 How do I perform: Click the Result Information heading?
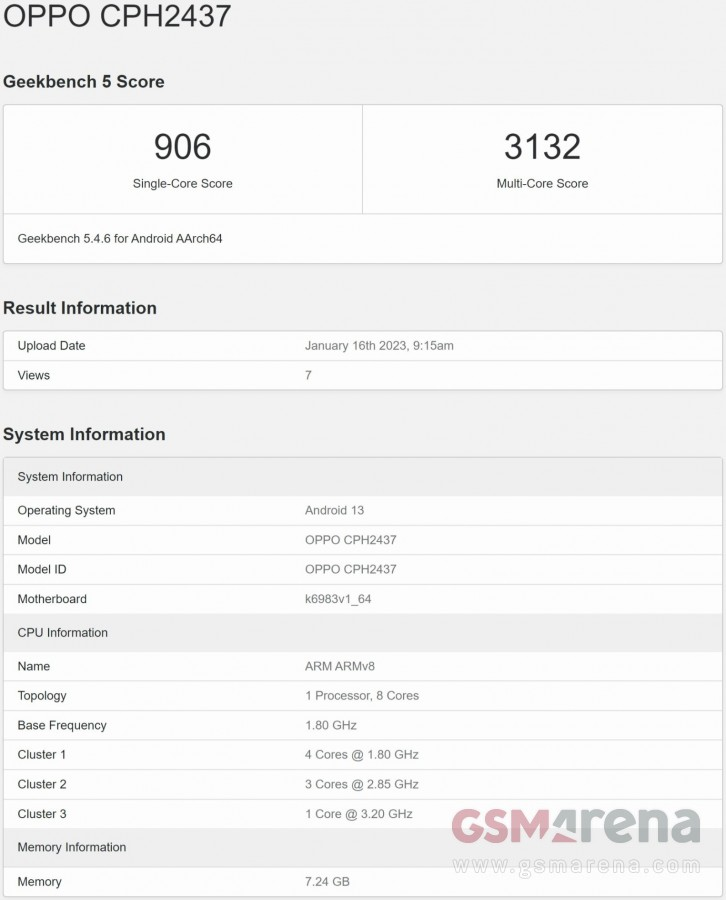point(80,308)
